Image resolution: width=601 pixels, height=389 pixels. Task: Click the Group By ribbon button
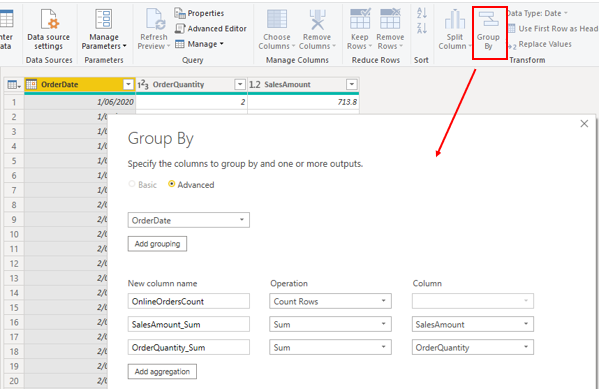pos(488,31)
